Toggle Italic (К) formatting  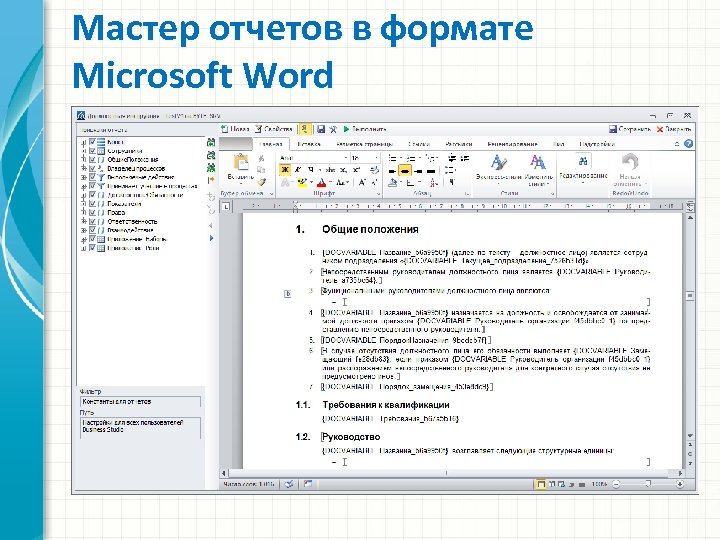(x=298, y=170)
